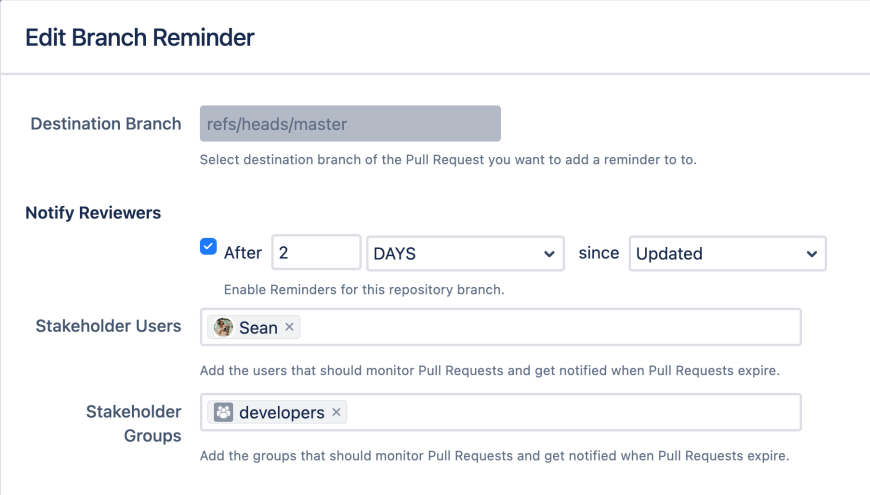Click the developers group icon
Viewport: 870px width, 495px height.
(x=224, y=412)
